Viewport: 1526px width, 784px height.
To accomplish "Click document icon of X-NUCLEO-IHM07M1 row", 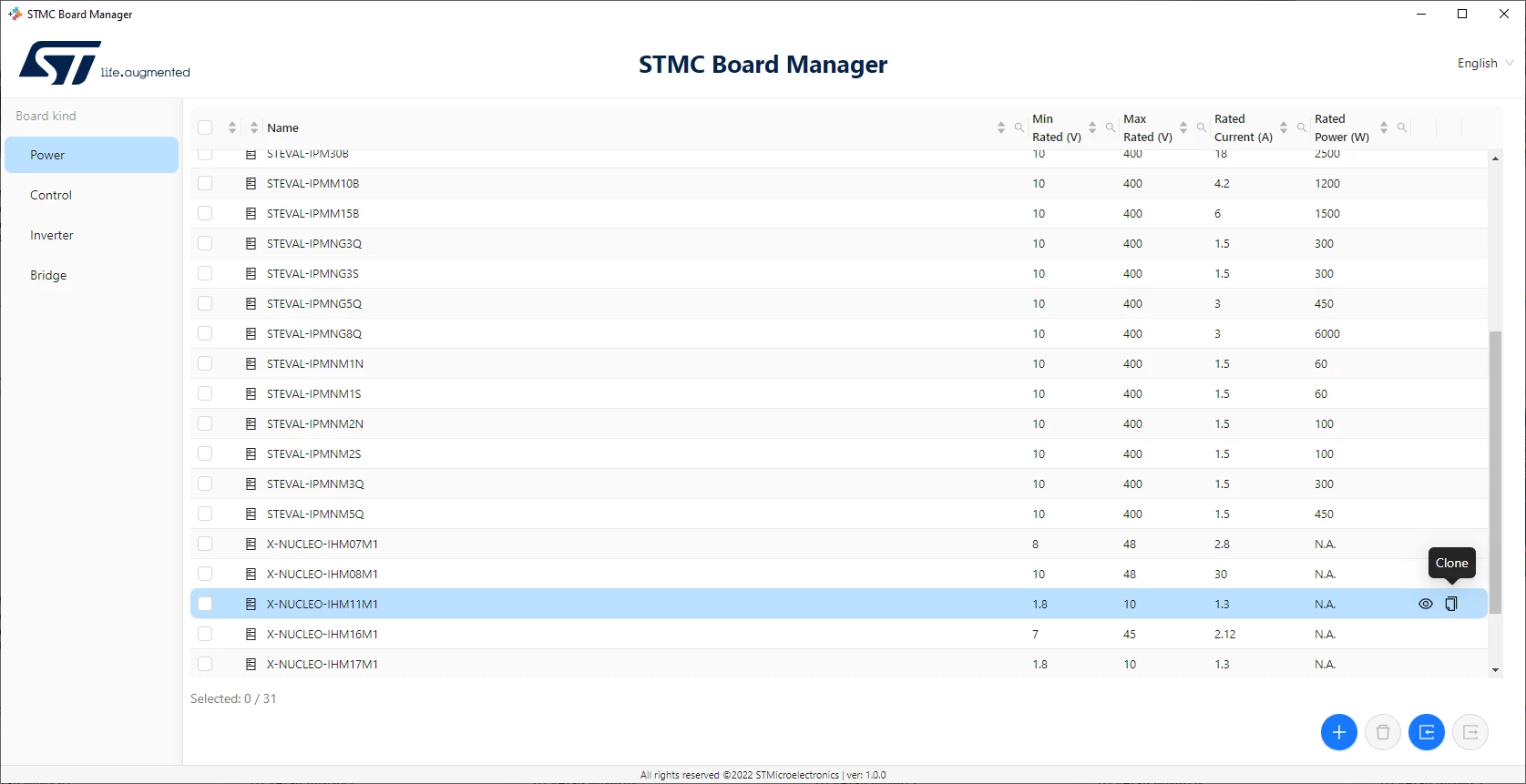I will coord(251,544).
